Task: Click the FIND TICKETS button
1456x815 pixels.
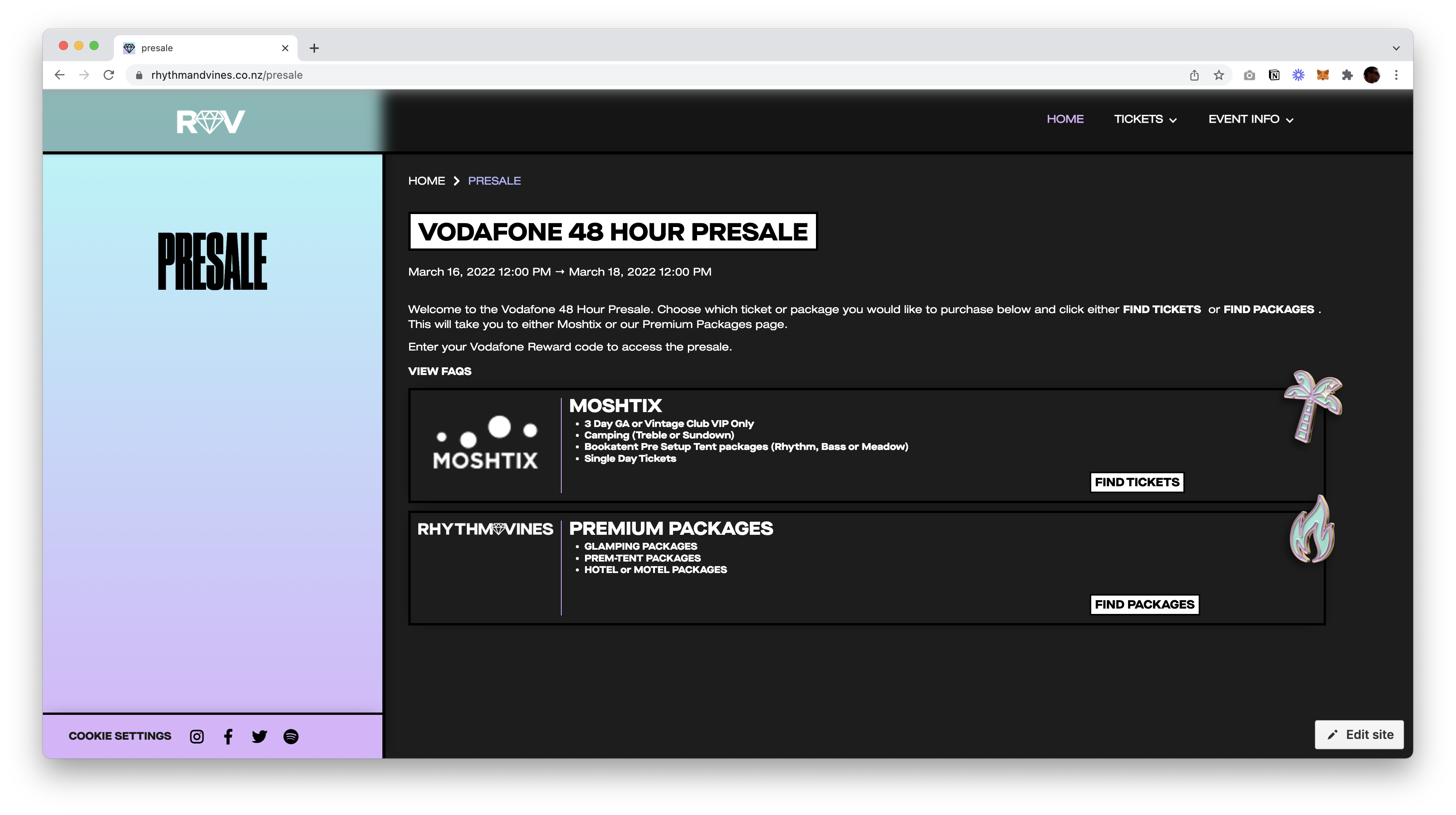Action: point(1137,482)
